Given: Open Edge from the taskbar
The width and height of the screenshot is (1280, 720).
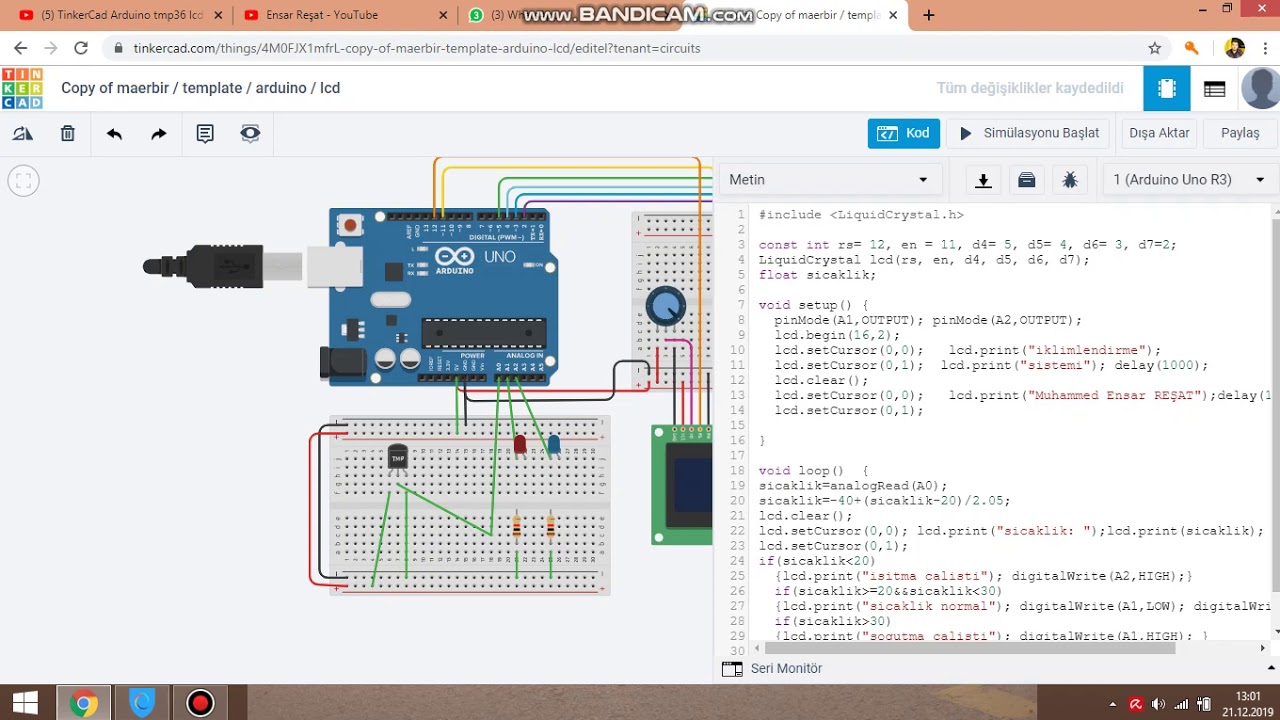Looking at the screenshot, I should pos(143,703).
